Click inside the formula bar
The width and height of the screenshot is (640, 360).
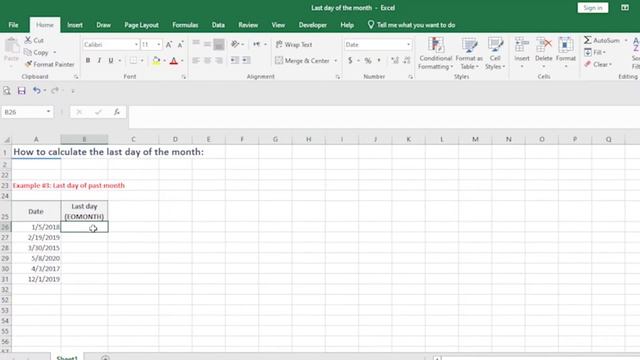point(384,117)
